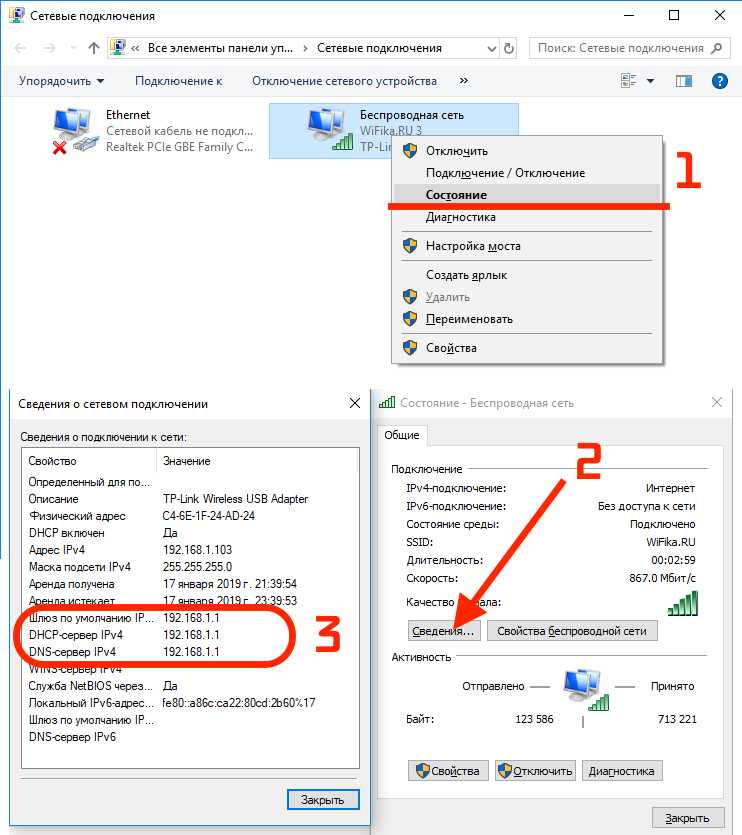Click the Сведения... button
This screenshot has height=835, width=742.
444,631
